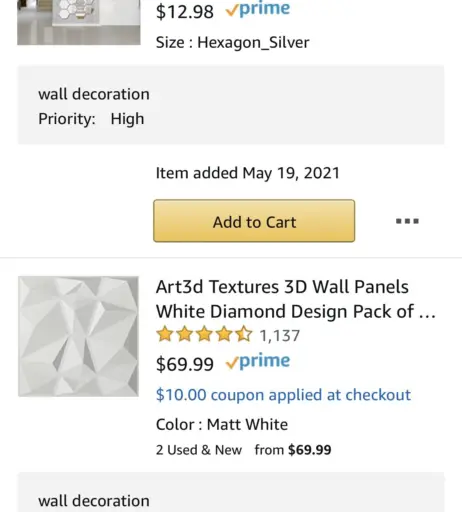Screen dimensions: 462x512
Task: Open the 2 Used & New offers link
Action: click(199, 450)
